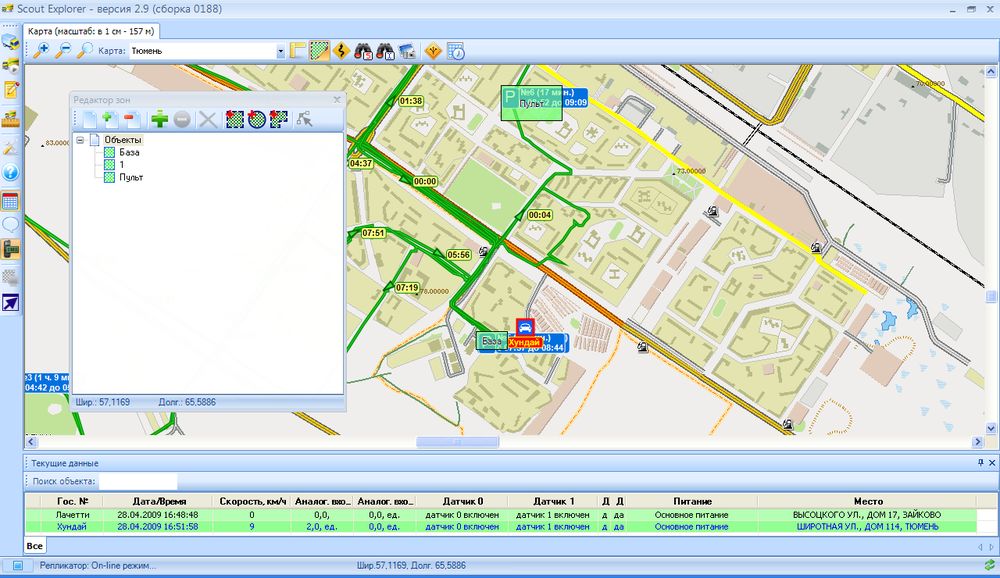Click the map's scroll up arrow
The image size is (1000, 578).
coord(992,71)
